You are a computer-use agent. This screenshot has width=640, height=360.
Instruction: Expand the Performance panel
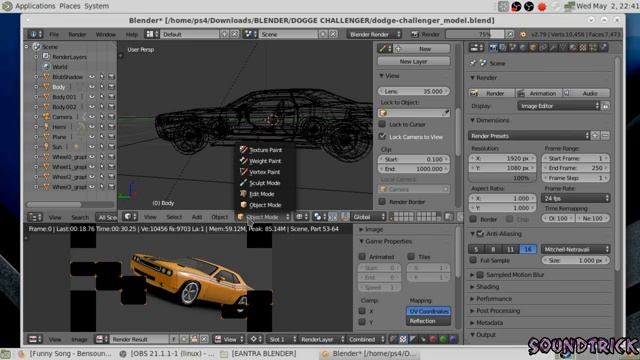pyautogui.click(x=472, y=299)
